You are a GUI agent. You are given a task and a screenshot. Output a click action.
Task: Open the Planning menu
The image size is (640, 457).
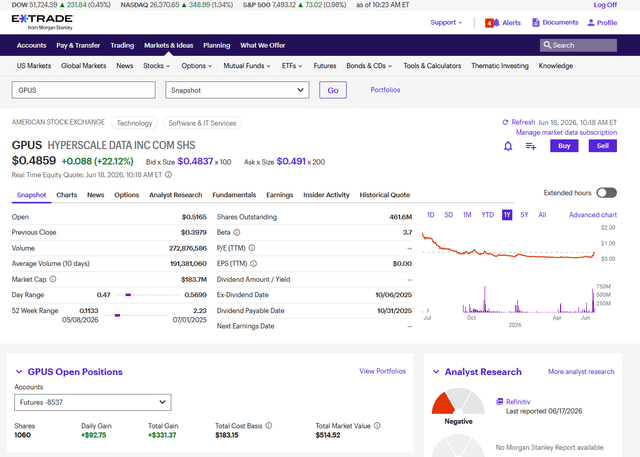pyautogui.click(x=217, y=45)
